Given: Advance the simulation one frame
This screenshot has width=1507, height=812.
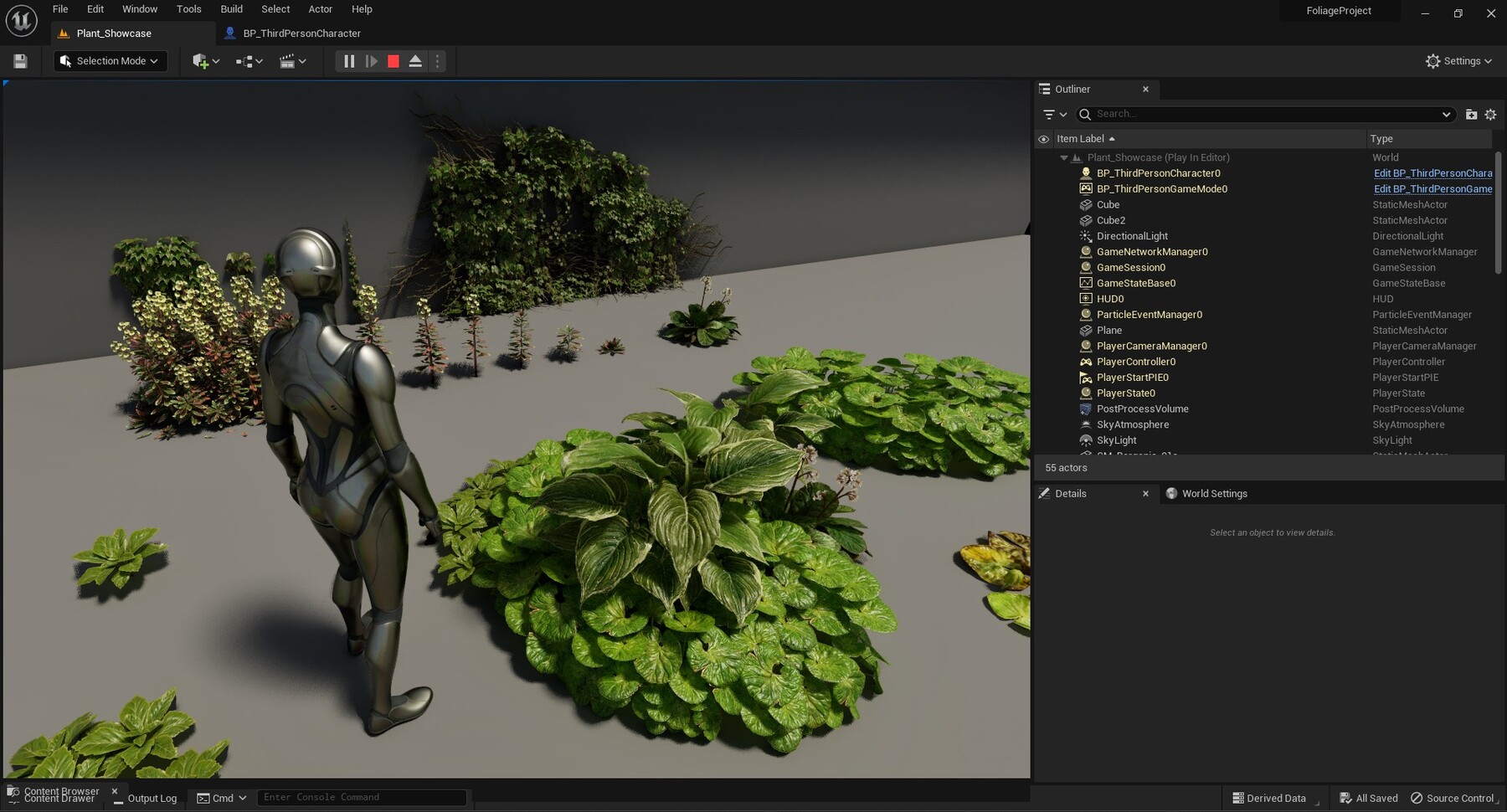Looking at the screenshot, I should point(371,60).
